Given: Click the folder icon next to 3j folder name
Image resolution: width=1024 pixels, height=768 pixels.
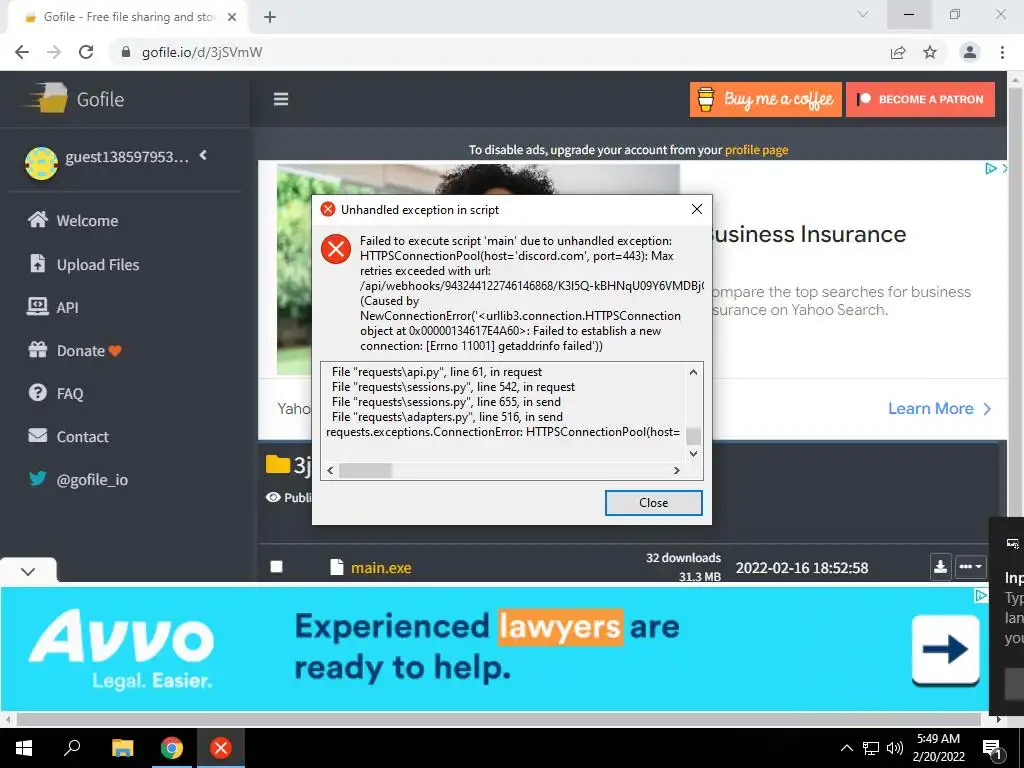Looking at the screenshot, I should [x=278, y=464].
